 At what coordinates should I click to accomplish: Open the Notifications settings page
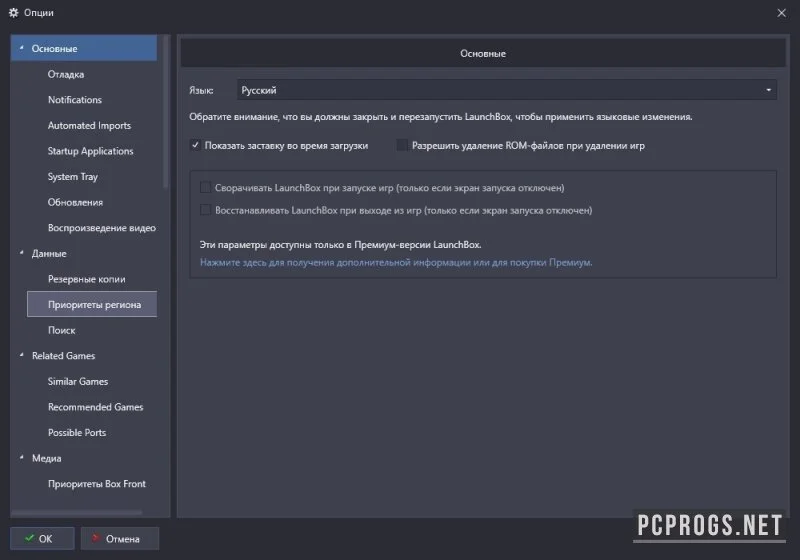tap(75, 100)
